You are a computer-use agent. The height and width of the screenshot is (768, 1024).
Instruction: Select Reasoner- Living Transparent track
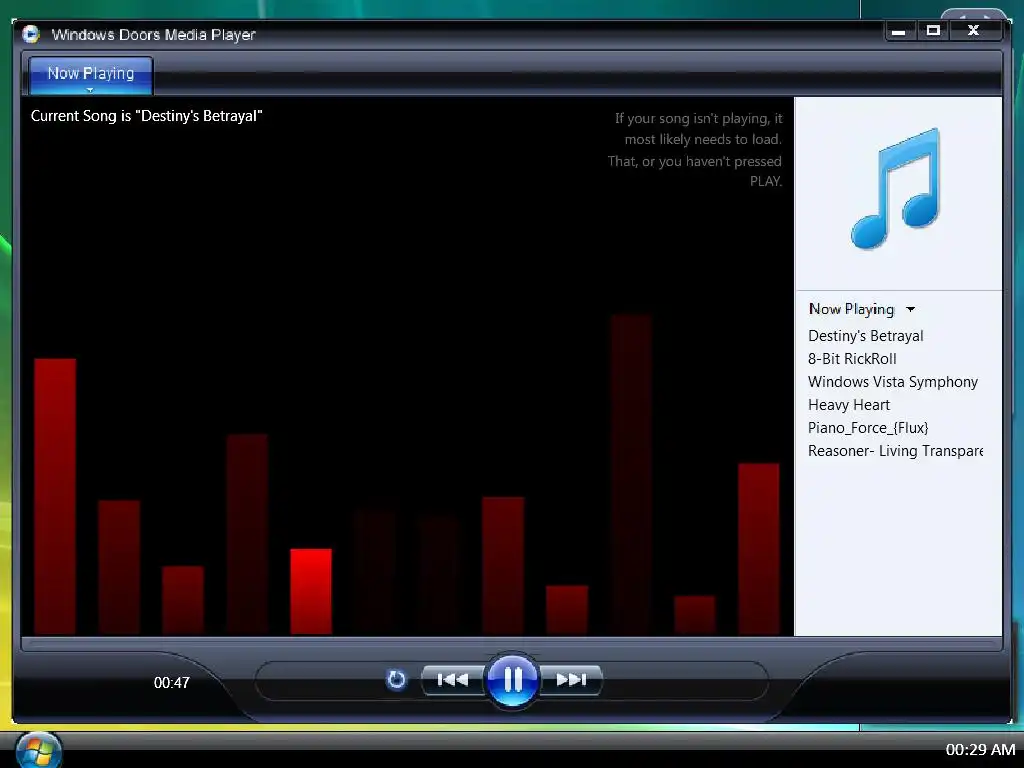[x=895, y=451]
